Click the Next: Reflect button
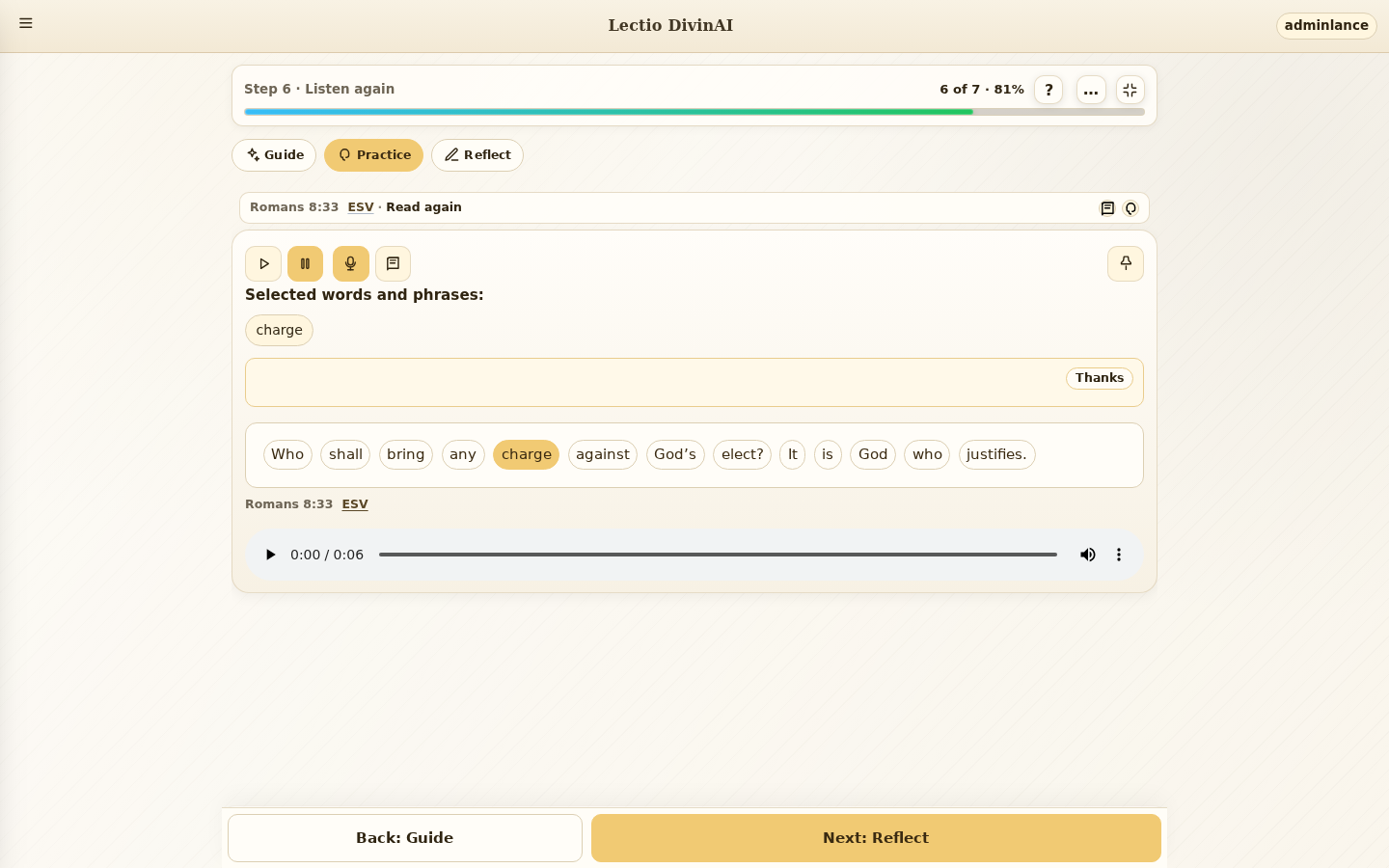The width and height of the screenshot is (1389, 868). [x=876, y=838]
